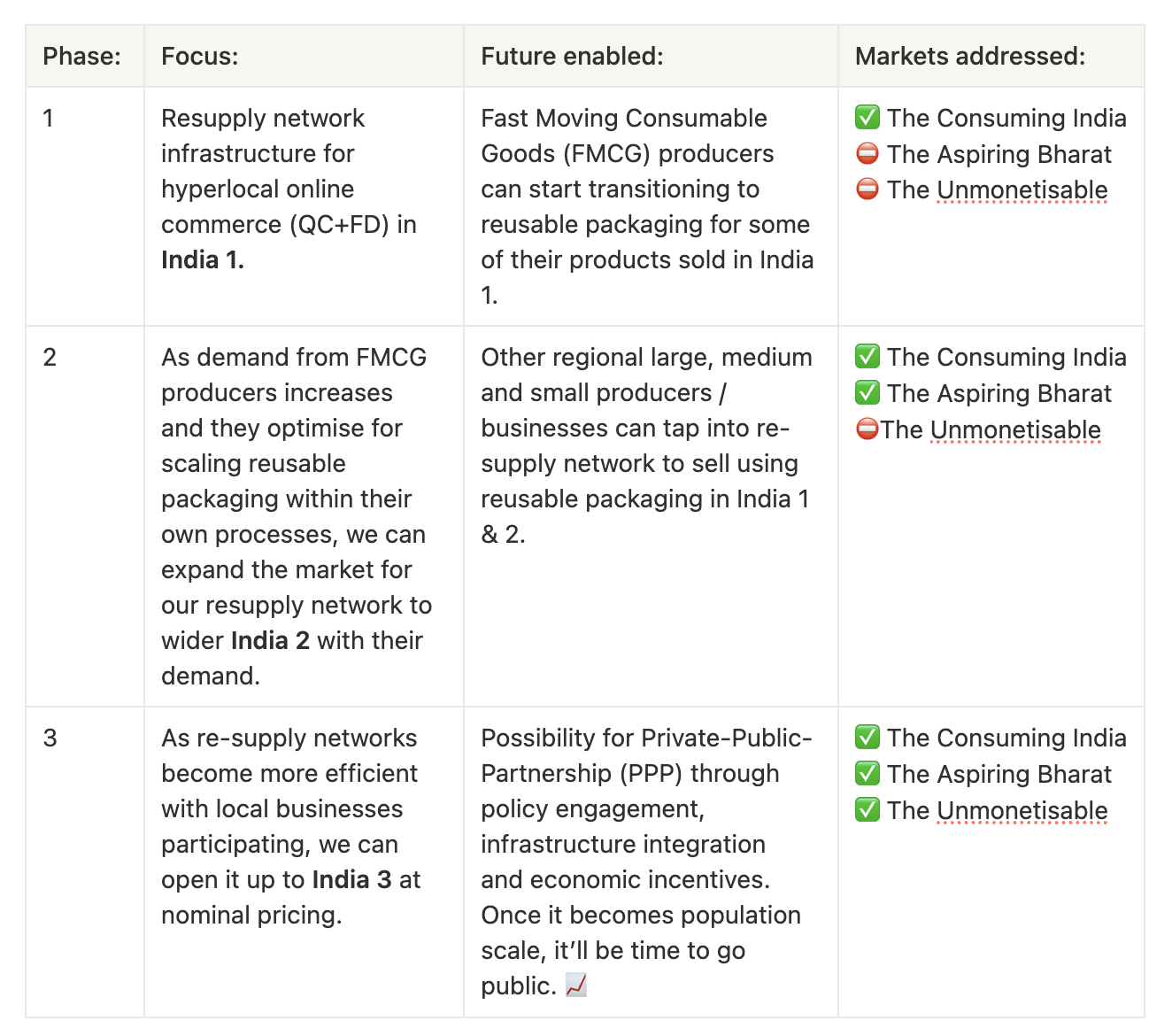
Task: Click green check beside Phase 2 Consuming India
Action: pos(867,357)
